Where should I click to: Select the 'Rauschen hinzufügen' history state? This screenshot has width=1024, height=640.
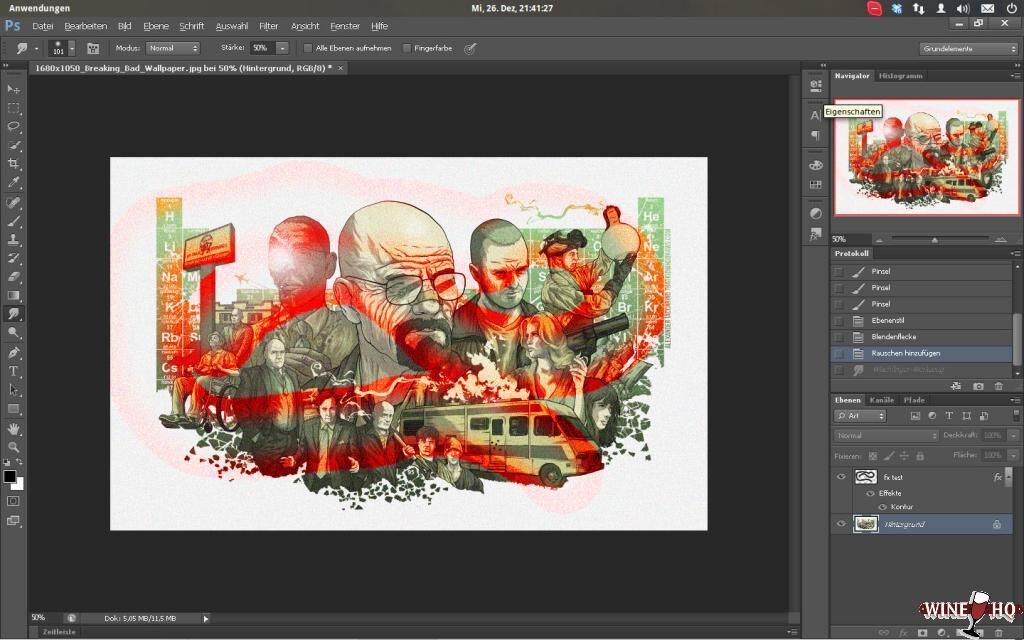click(922, 353)
